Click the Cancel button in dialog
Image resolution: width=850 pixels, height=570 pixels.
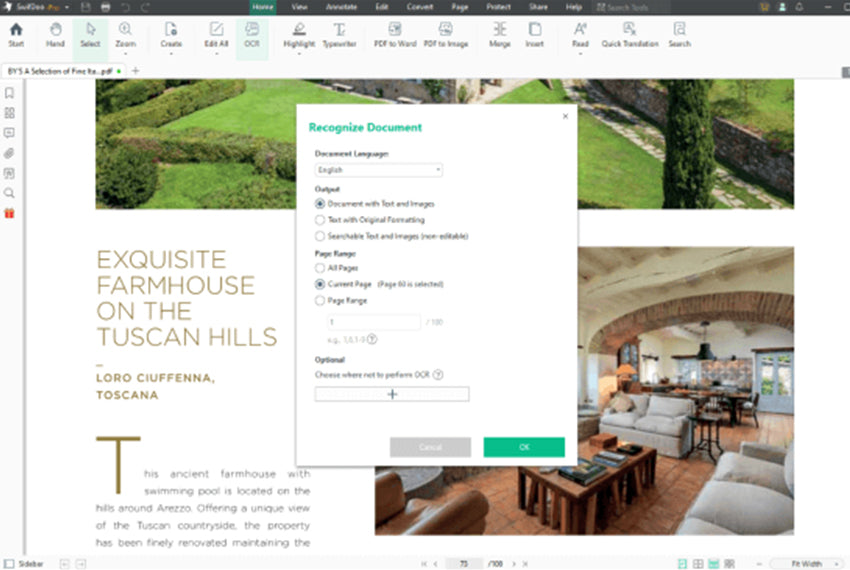click(x=429, y=447)
